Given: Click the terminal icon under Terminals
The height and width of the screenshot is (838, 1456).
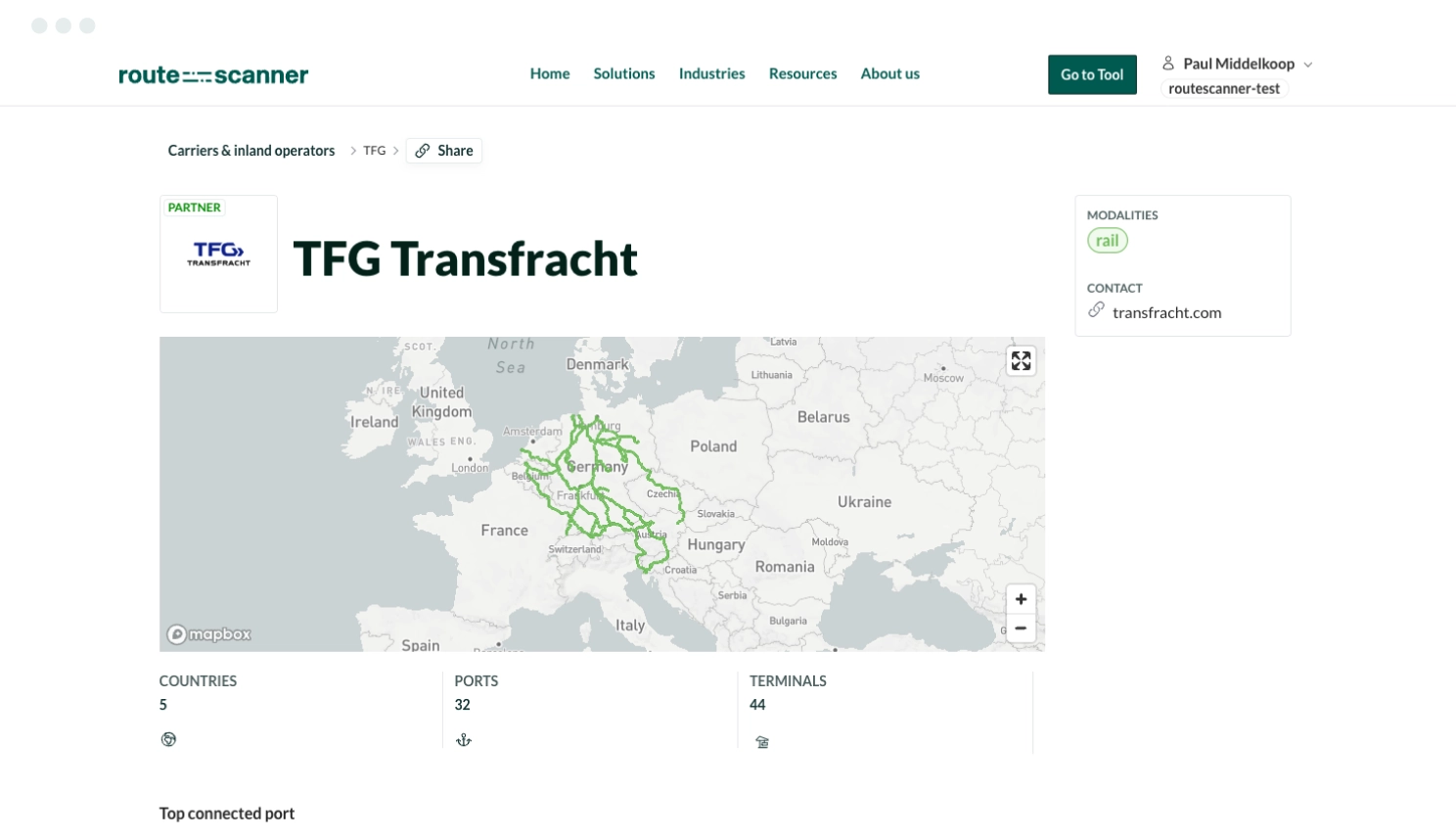Looking at the screenshot, I should 762,742.
